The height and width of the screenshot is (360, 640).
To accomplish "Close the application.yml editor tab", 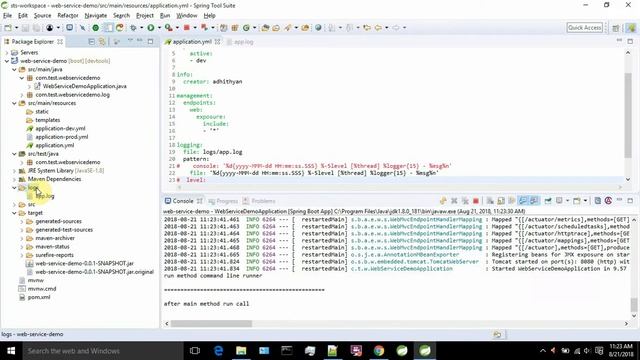I will pos(218,42).
